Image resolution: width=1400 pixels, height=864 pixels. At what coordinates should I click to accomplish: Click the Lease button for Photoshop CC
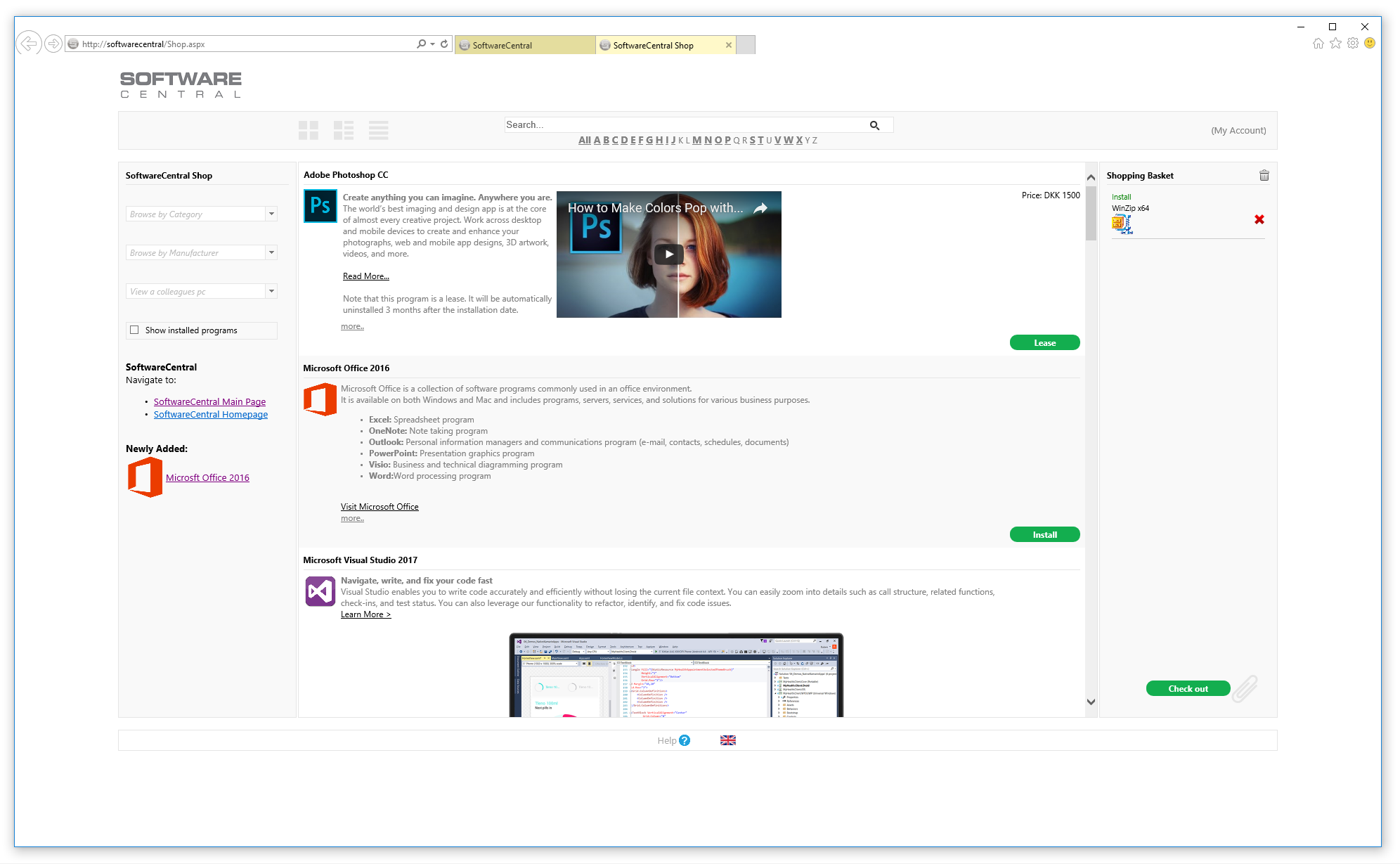[1044, 342]
